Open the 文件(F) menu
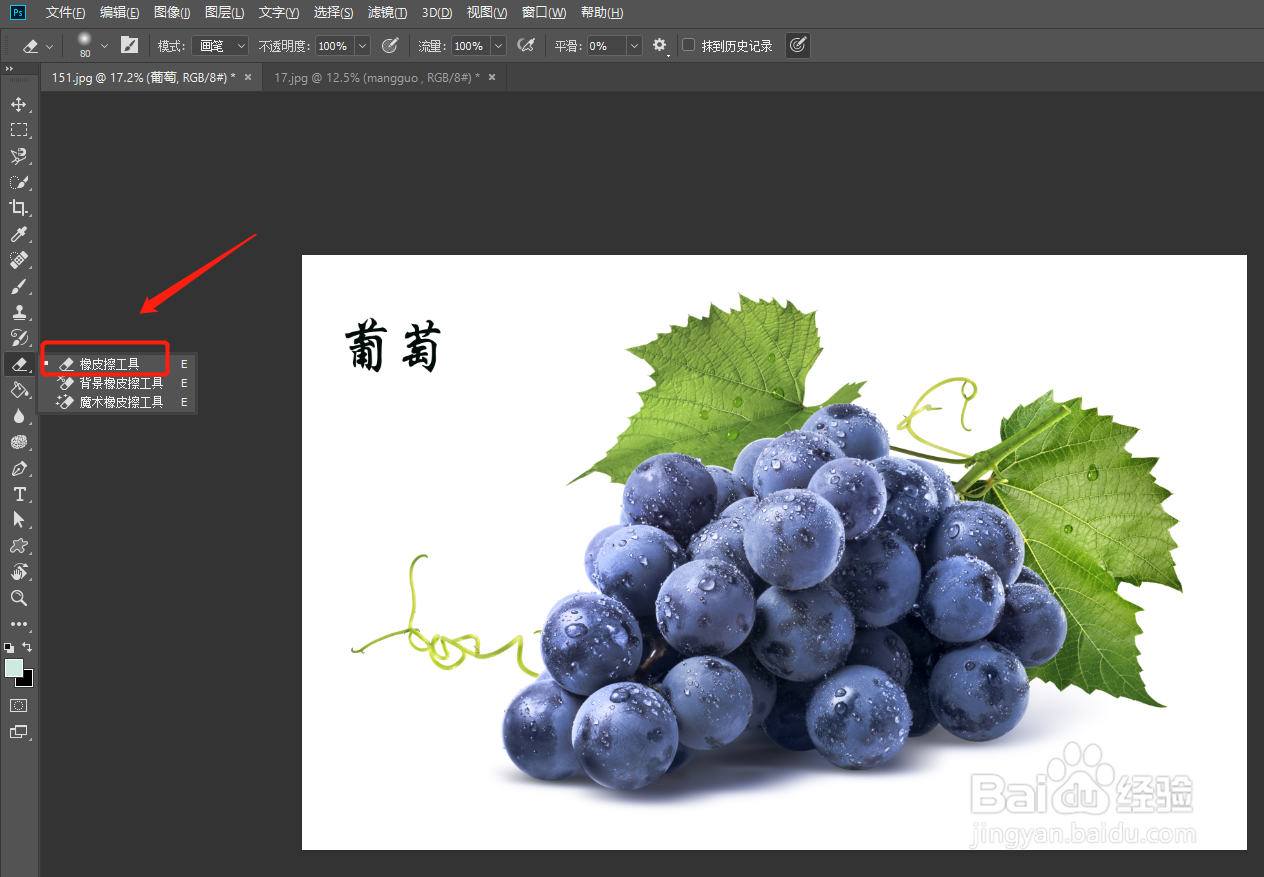 [x=65, y=13]
